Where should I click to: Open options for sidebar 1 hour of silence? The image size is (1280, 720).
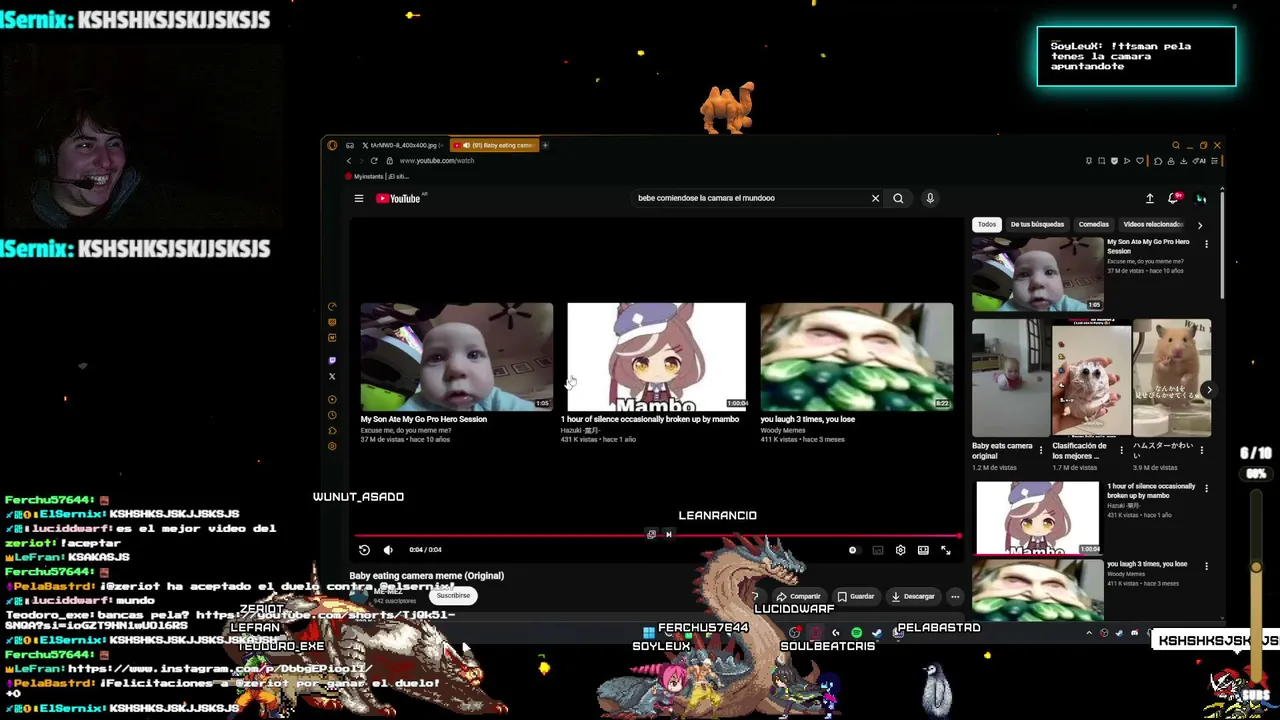[1206, 489]
